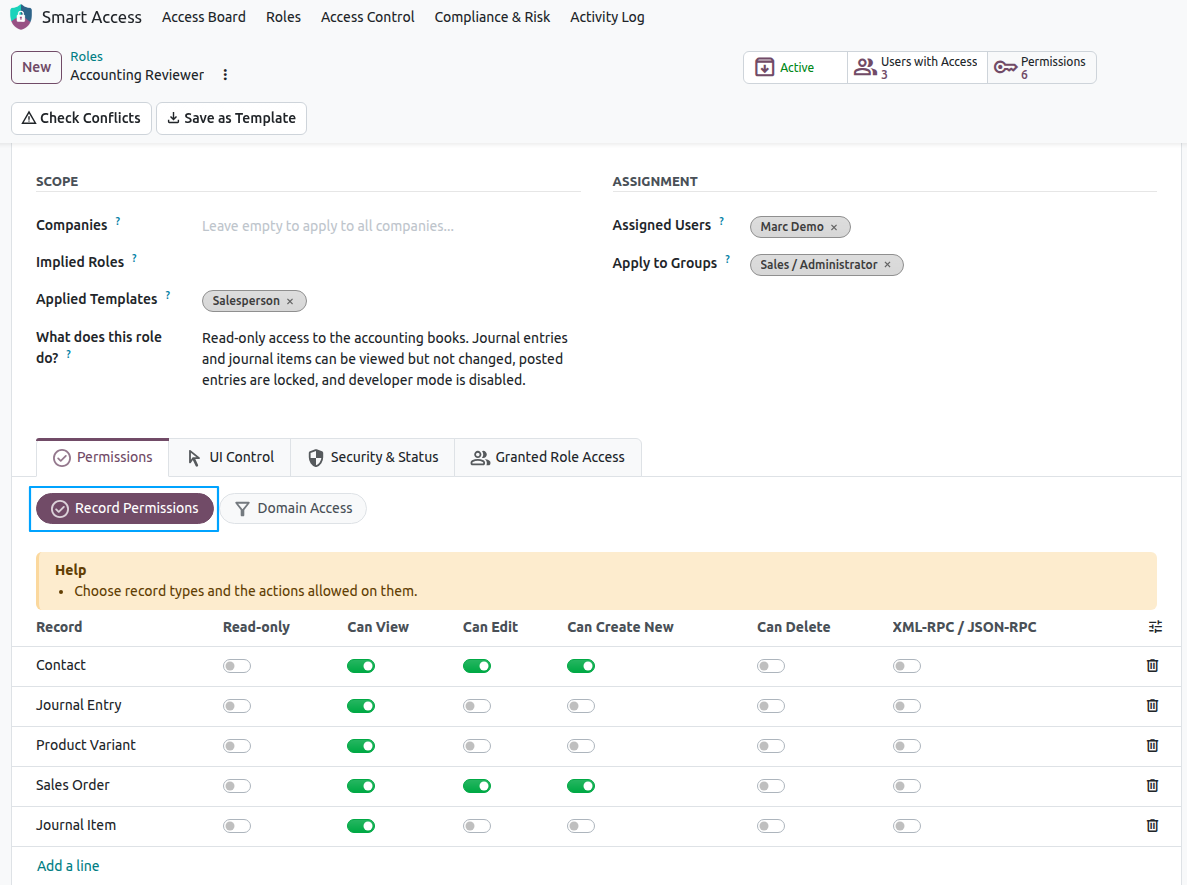Run Check Conflicts
1187x885 pixels.
(x=82, y=118)
